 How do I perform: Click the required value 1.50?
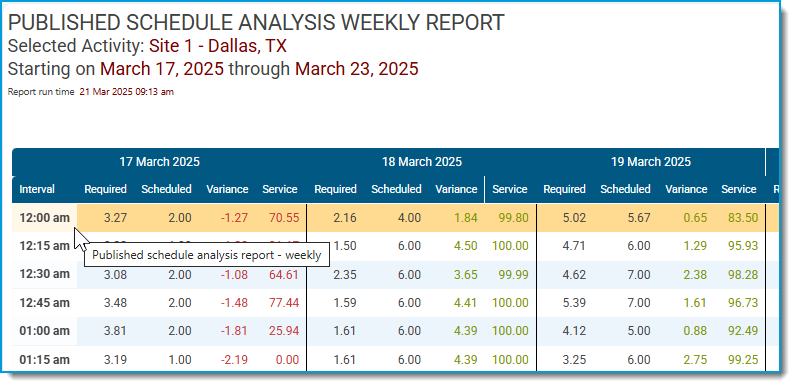[345, 246]
